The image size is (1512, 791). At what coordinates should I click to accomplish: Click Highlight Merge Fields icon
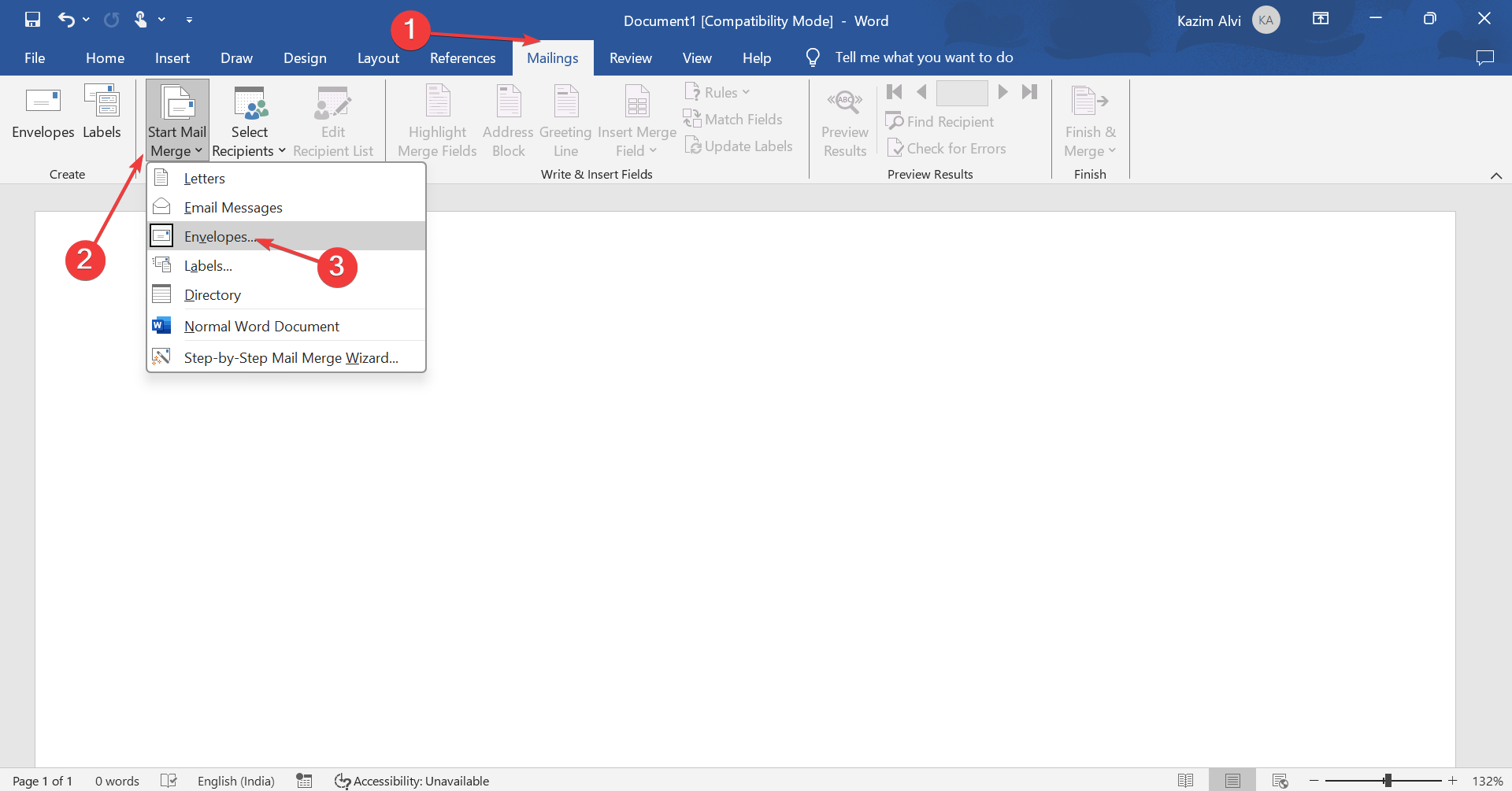437,102
